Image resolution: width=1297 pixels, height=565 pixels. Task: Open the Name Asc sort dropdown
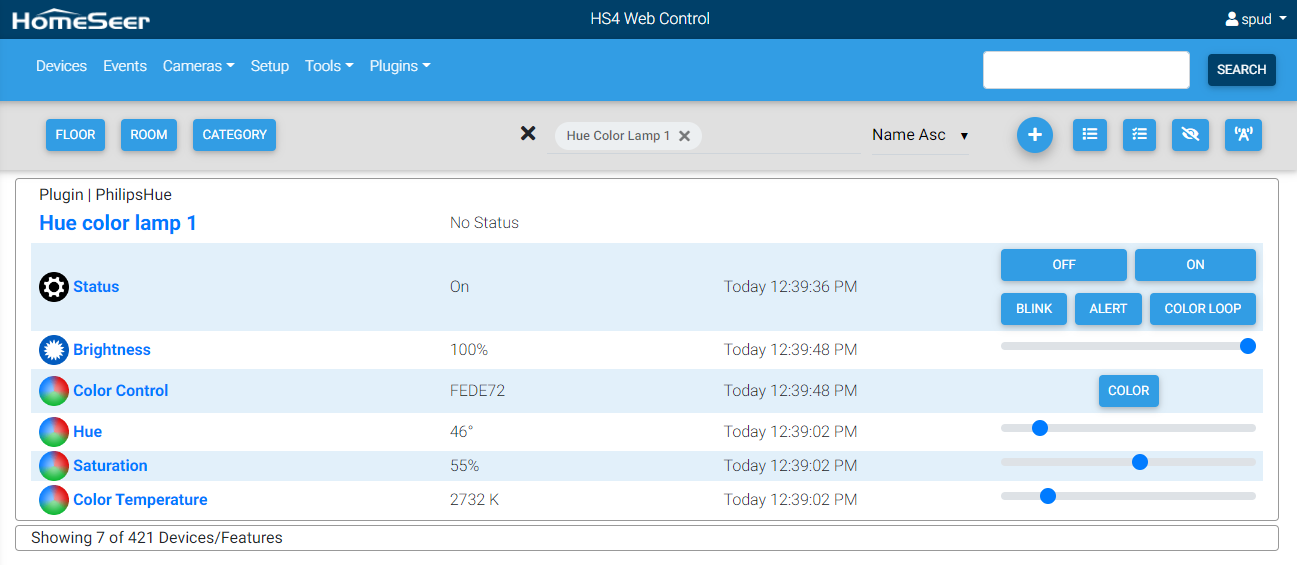click(x=919, y=135)
